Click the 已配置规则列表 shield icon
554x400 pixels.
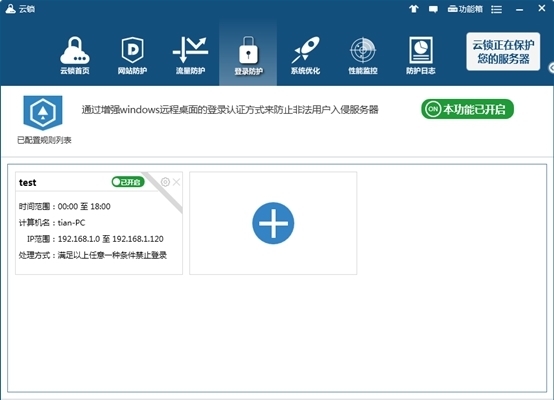click(x=43, y=113)
